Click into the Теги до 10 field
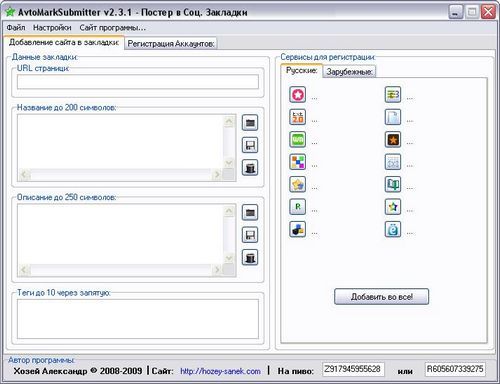This screenshot has height=384, width=500. coord(138,319)
